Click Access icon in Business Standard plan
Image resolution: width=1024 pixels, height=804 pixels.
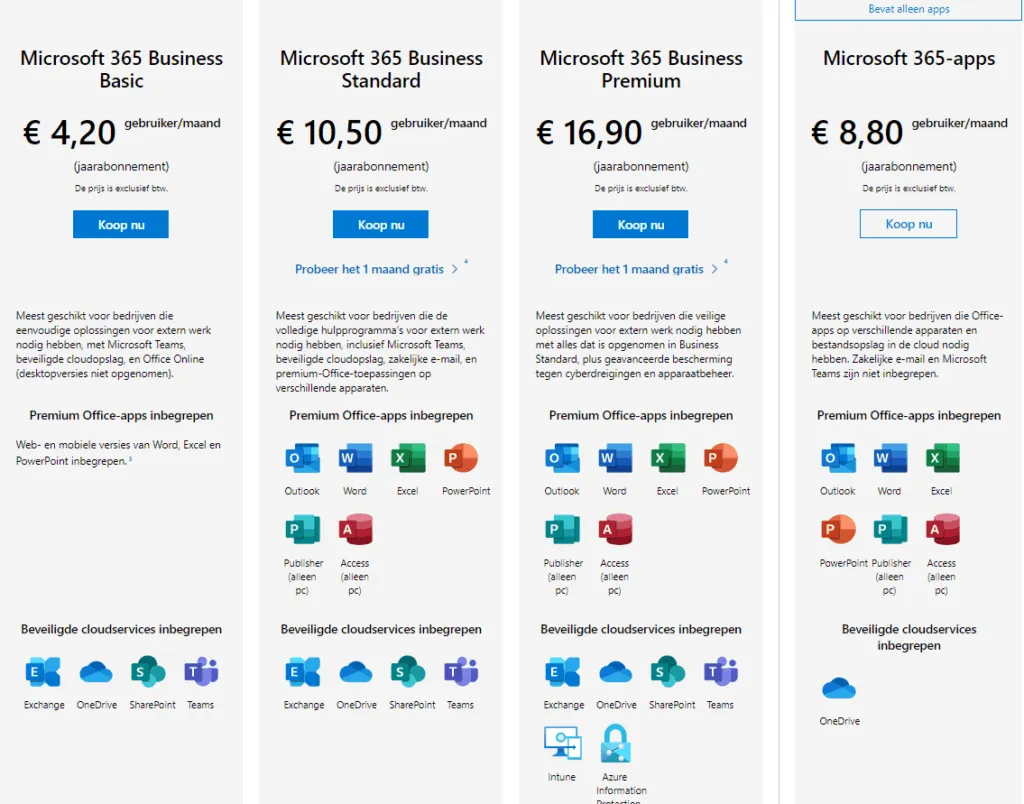point(355,530)
